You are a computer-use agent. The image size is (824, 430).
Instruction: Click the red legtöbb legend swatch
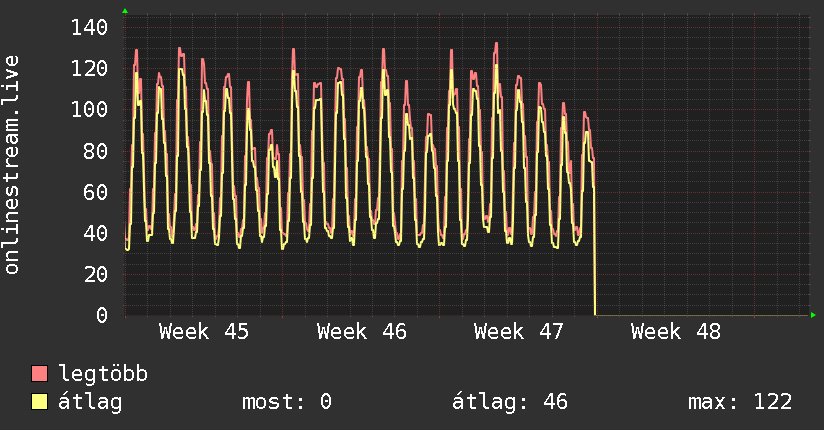(39, 373)
